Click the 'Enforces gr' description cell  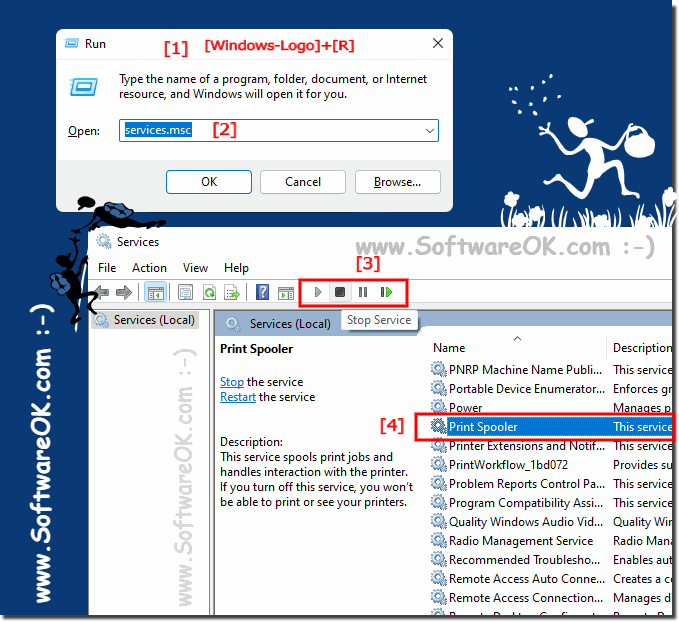pyautogui.click(x=642, y=389)
